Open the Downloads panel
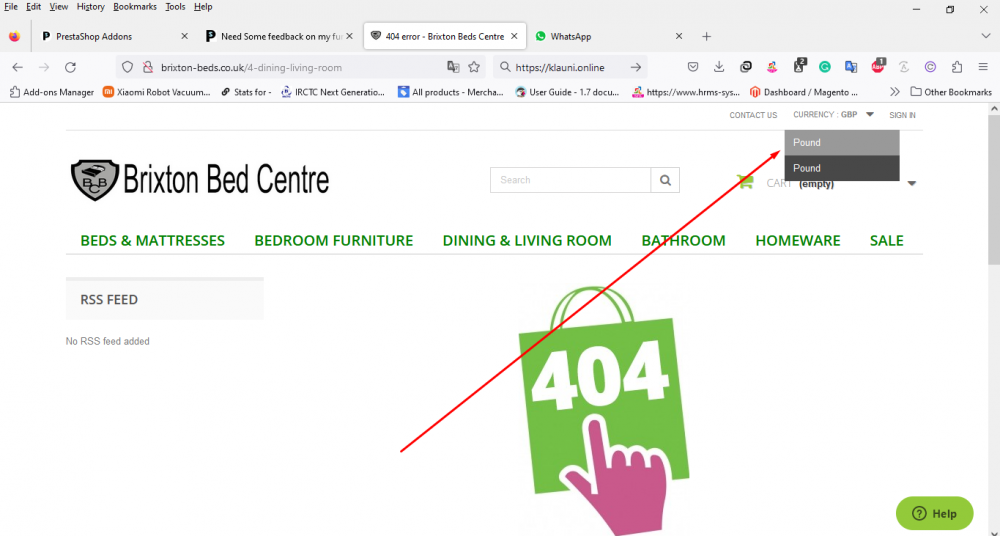Viewport: 1000px width, 536px height. click(x=719, y=67)
